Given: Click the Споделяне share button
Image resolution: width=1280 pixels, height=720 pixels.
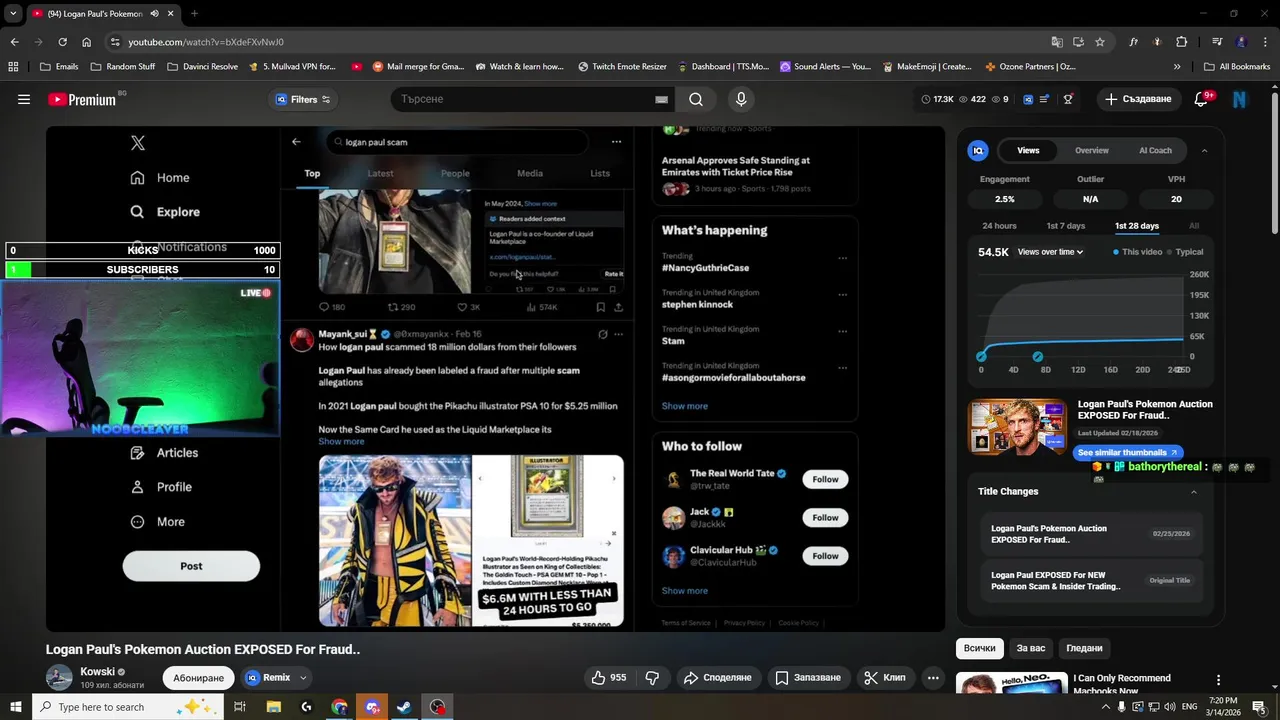Looking at the screenshot, I should pos(717,677).
